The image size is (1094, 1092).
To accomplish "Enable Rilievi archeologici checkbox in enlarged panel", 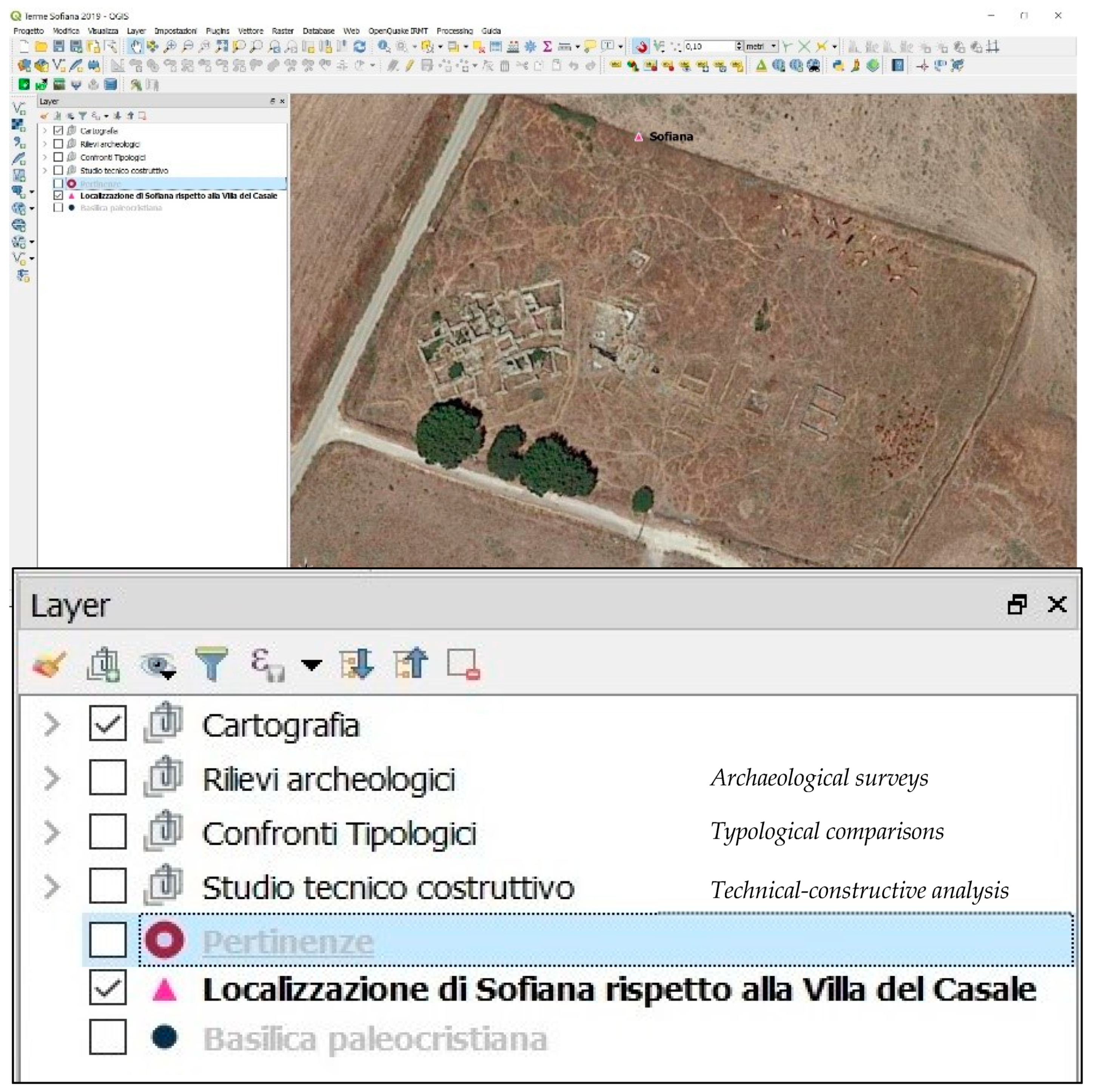I will point(108,778).
